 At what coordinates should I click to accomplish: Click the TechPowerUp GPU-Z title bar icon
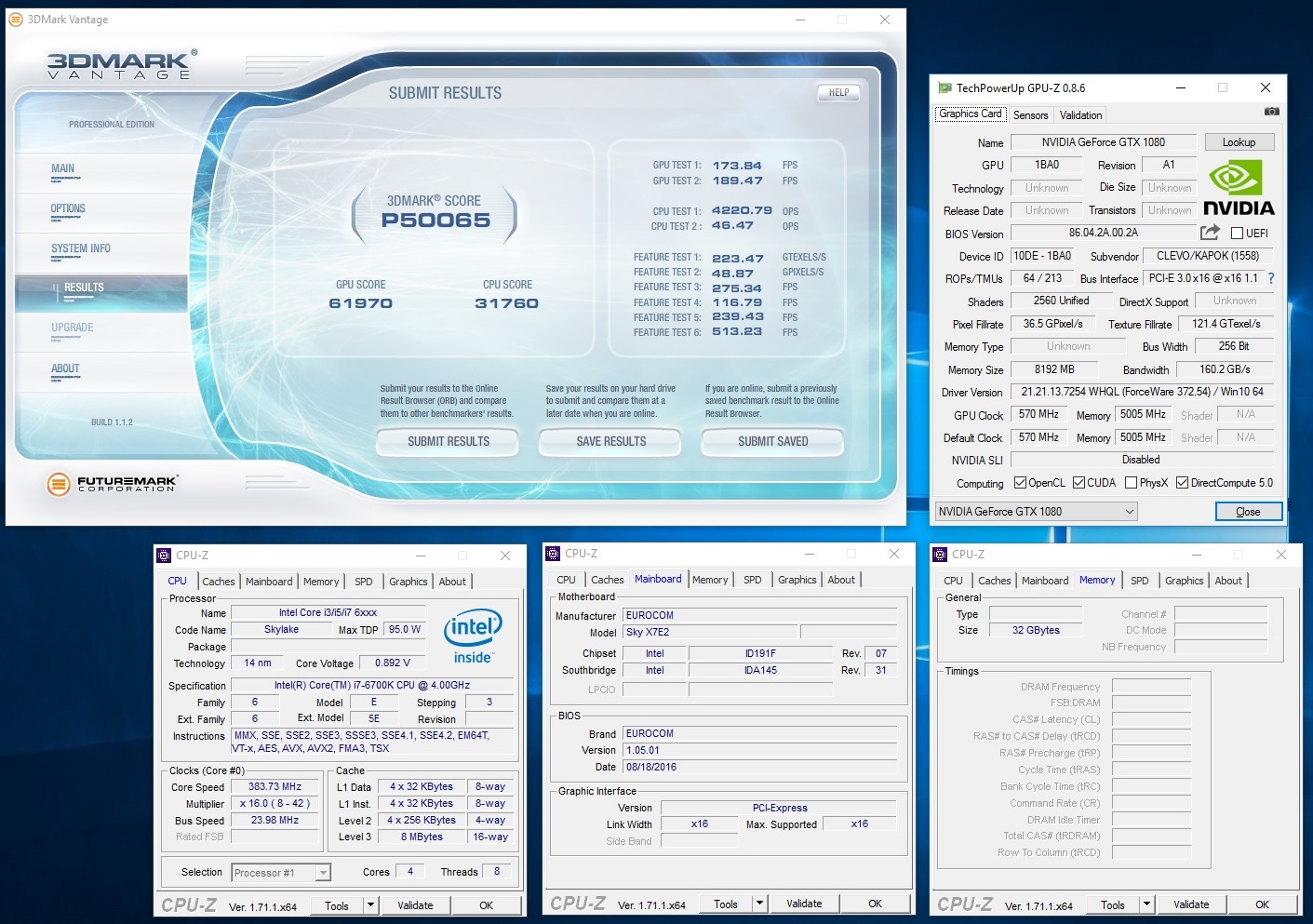pyautogui.click(x=945, y=88)
